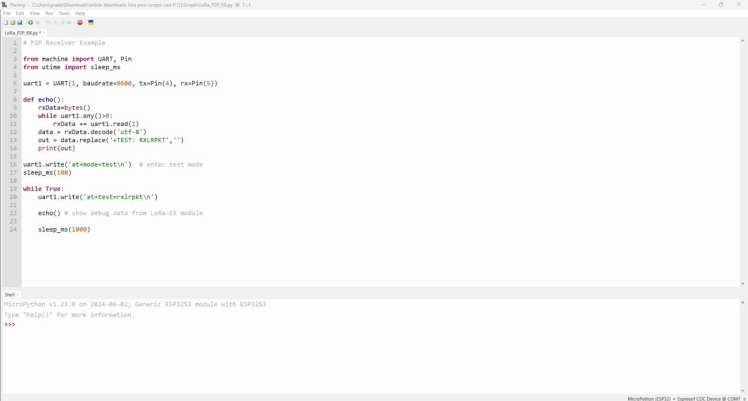
Task: Click the '# show debug data from LoRa-E5 module' comment
Action: pyautogui.click(x=134, y=213)
